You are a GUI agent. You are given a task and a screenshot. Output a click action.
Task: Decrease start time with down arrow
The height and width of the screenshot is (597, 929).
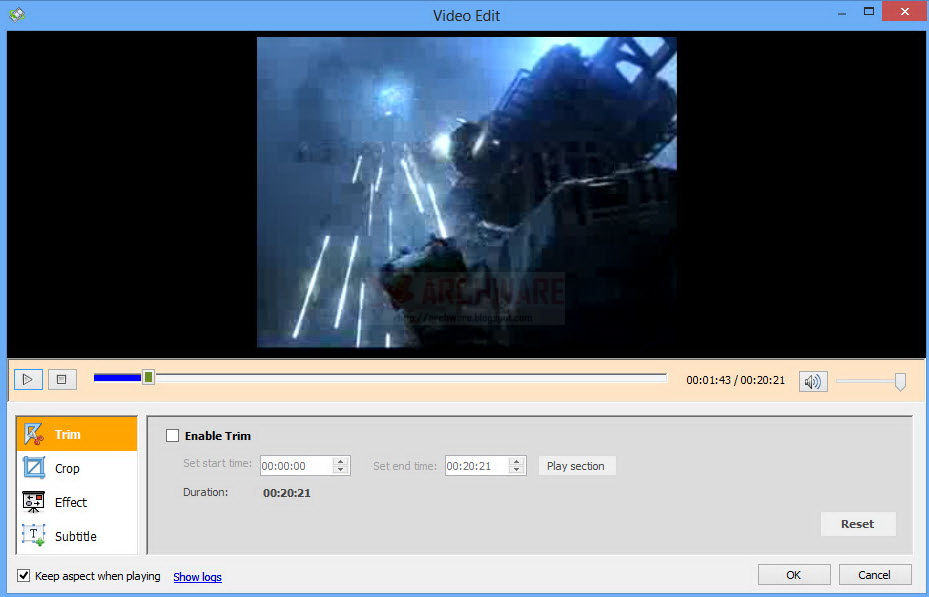[x=341, y=470]
